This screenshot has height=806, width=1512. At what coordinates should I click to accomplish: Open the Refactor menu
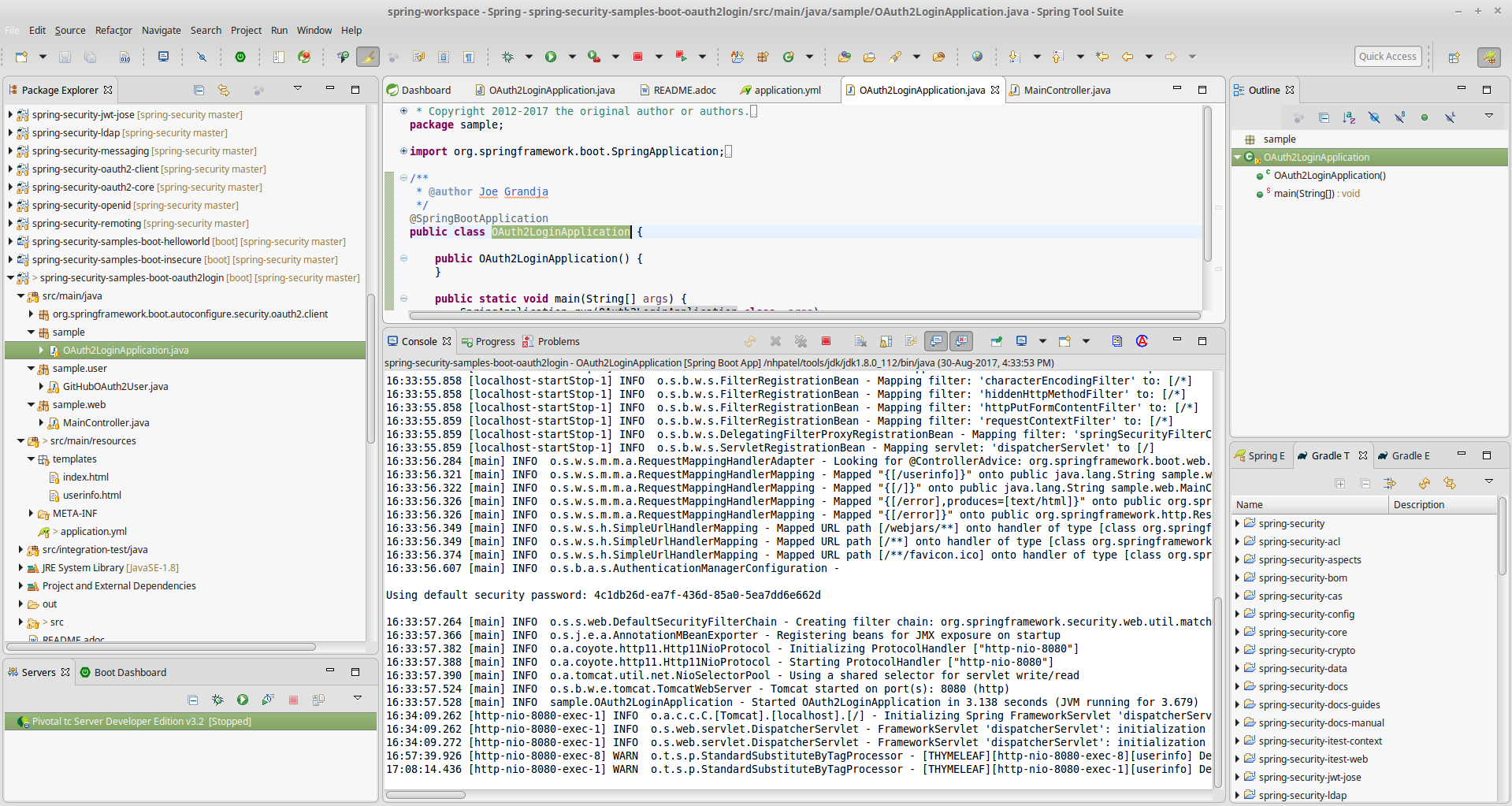(x=113, y=30)
